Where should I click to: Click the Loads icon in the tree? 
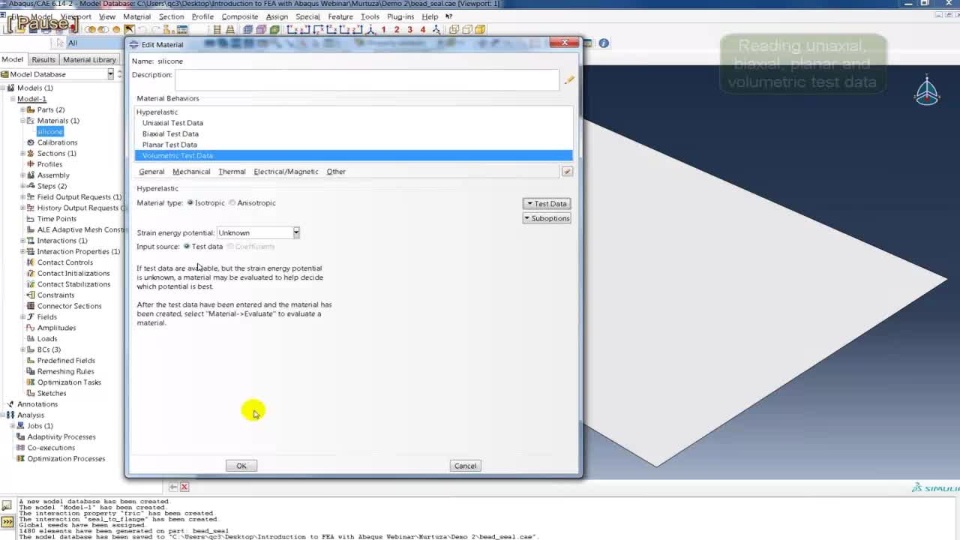pos(31,339)
